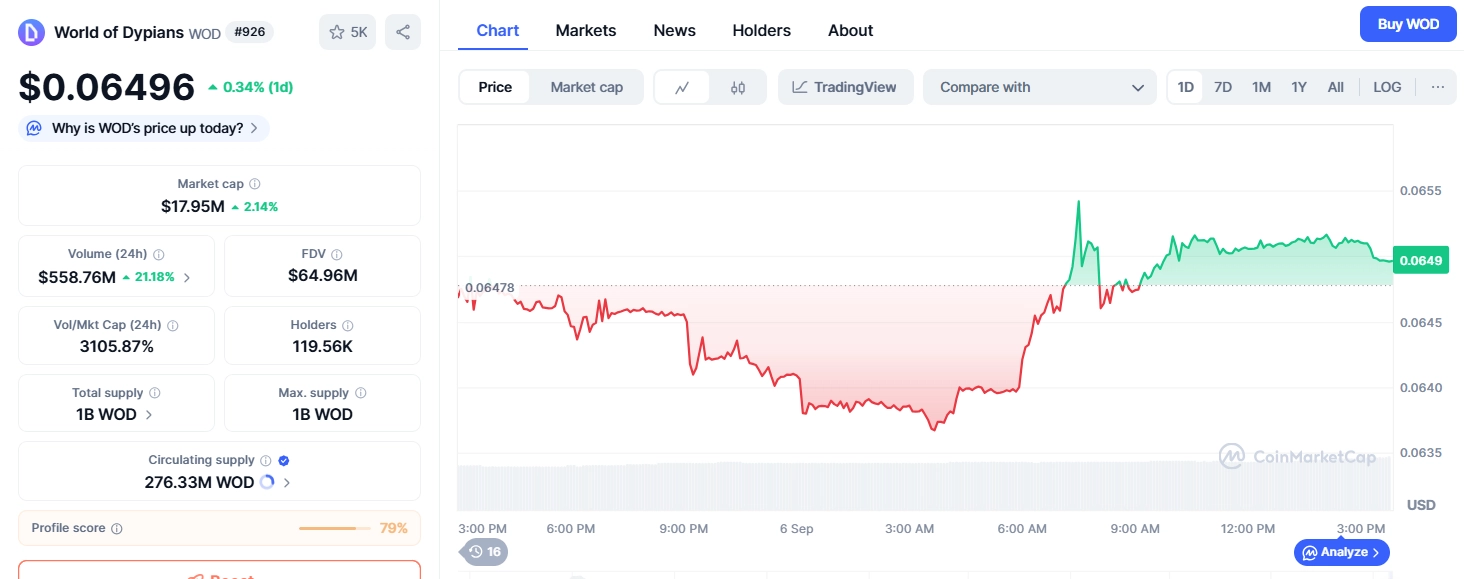Image resolution: width=1464 pixels, height=579 pixels.
Task: Switch to the Markets tab
Action: point(586,30)
